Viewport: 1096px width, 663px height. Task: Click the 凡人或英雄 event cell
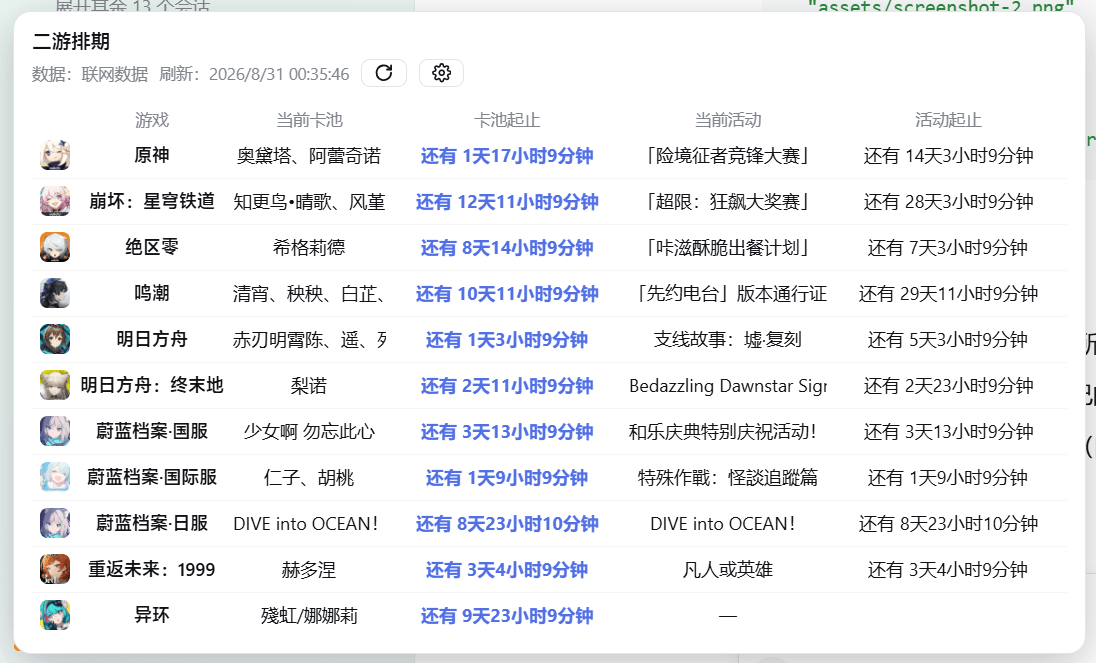point(728,570)
